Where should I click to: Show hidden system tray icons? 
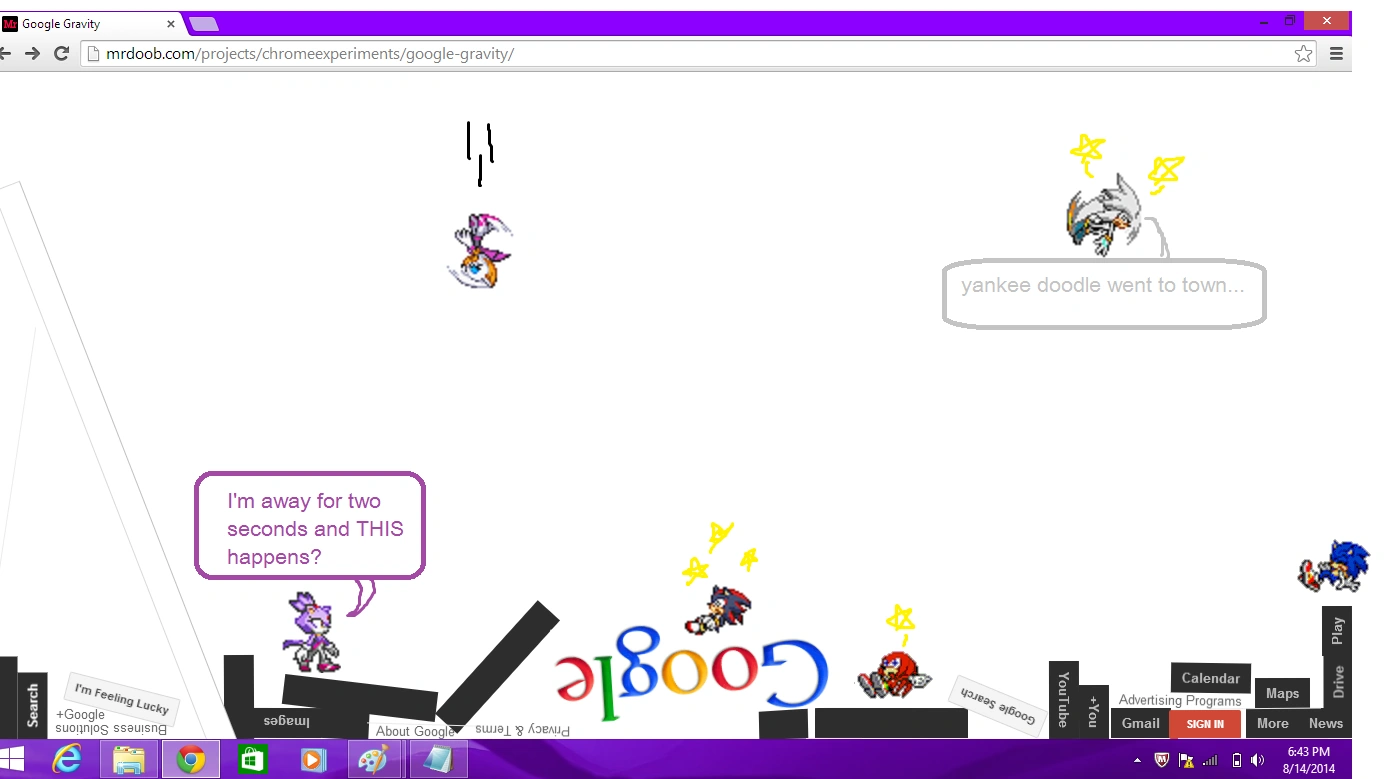(1137, 761)
